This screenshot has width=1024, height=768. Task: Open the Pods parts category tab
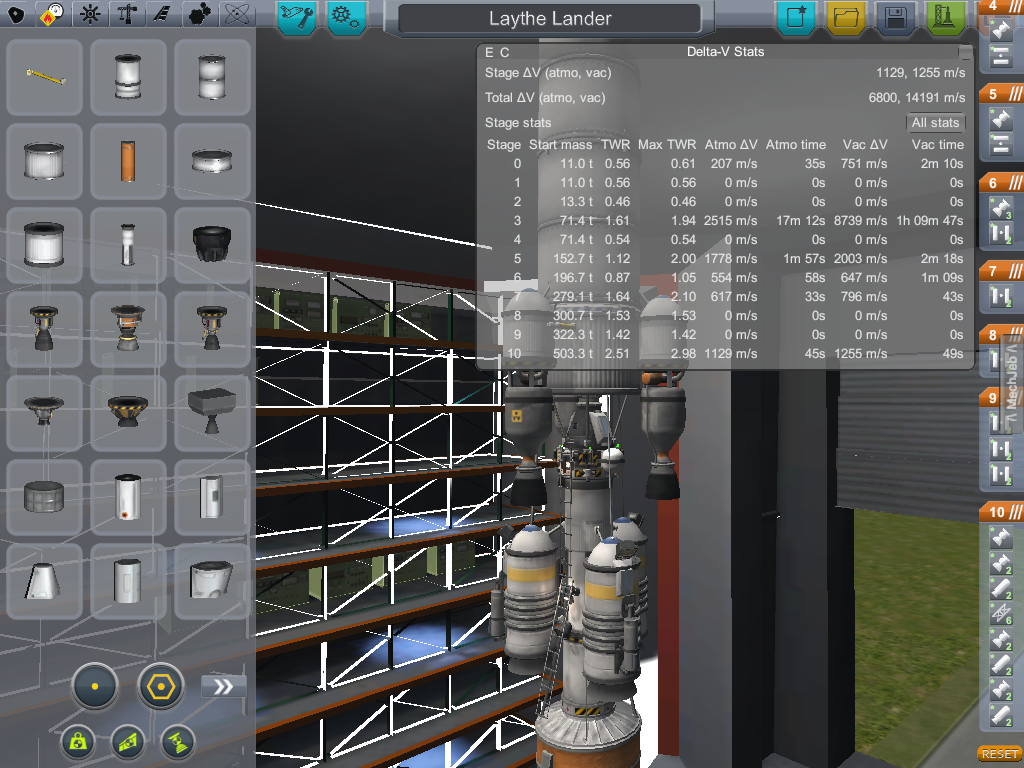tap(16, 14)
